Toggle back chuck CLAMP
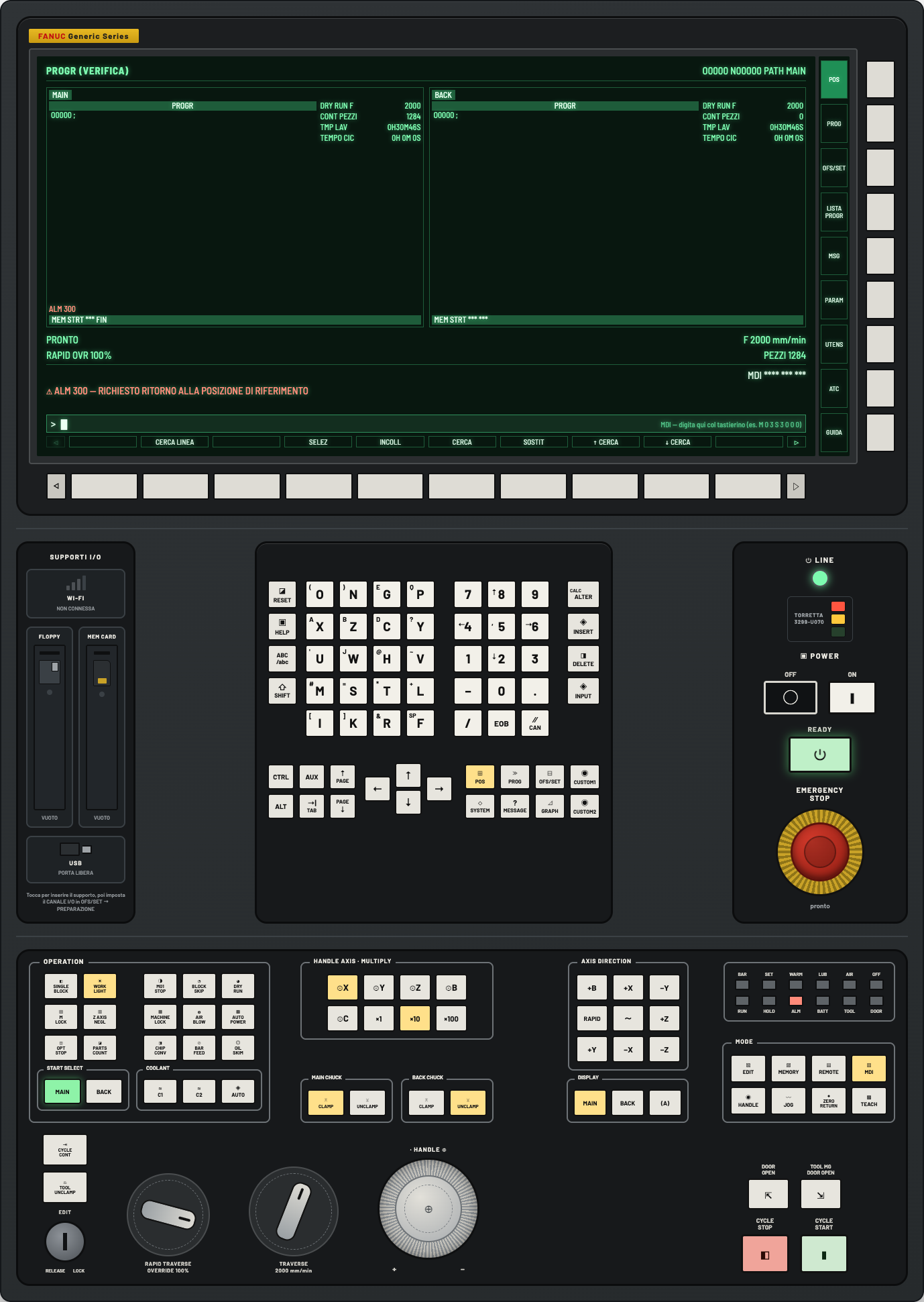 point(426,1103)
